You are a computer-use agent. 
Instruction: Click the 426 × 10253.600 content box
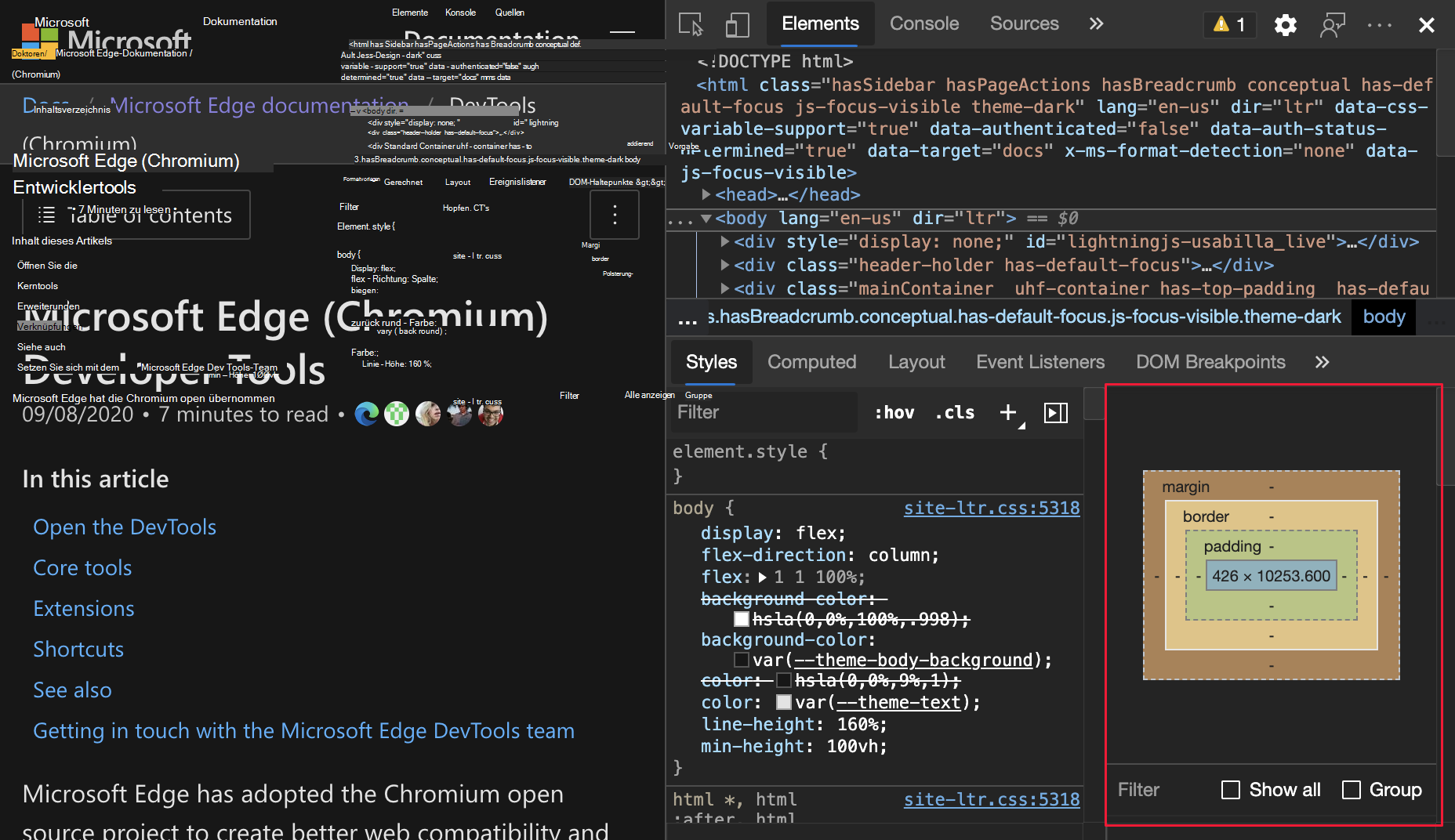pos(1271,576)
